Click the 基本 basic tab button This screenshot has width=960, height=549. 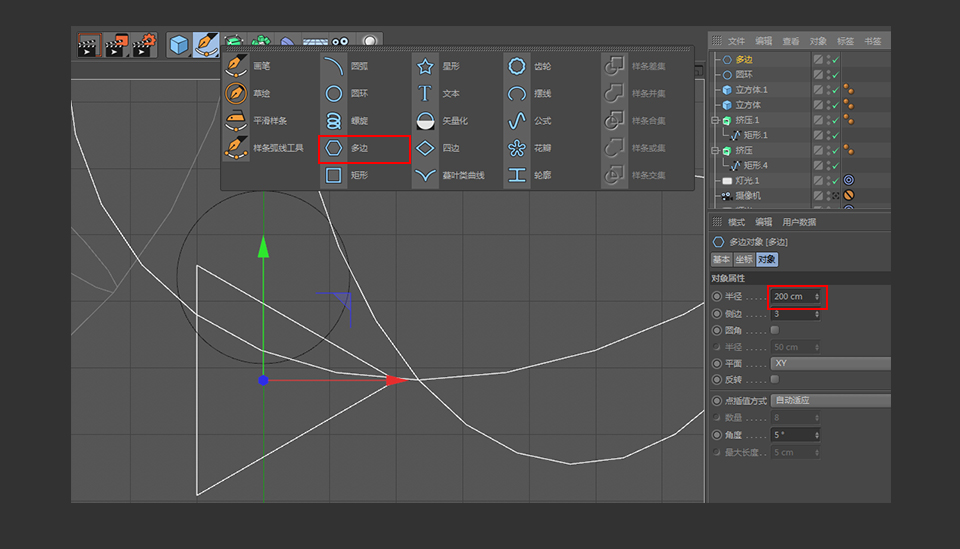722,260
